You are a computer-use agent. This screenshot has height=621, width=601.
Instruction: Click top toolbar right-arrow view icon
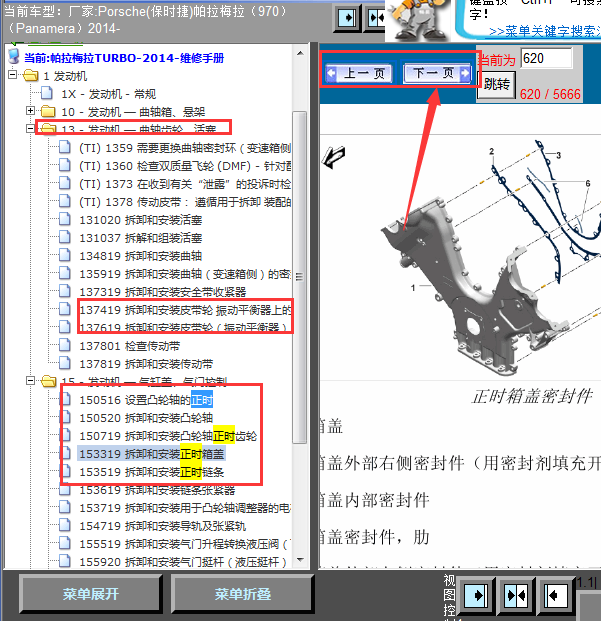[348, 17]
